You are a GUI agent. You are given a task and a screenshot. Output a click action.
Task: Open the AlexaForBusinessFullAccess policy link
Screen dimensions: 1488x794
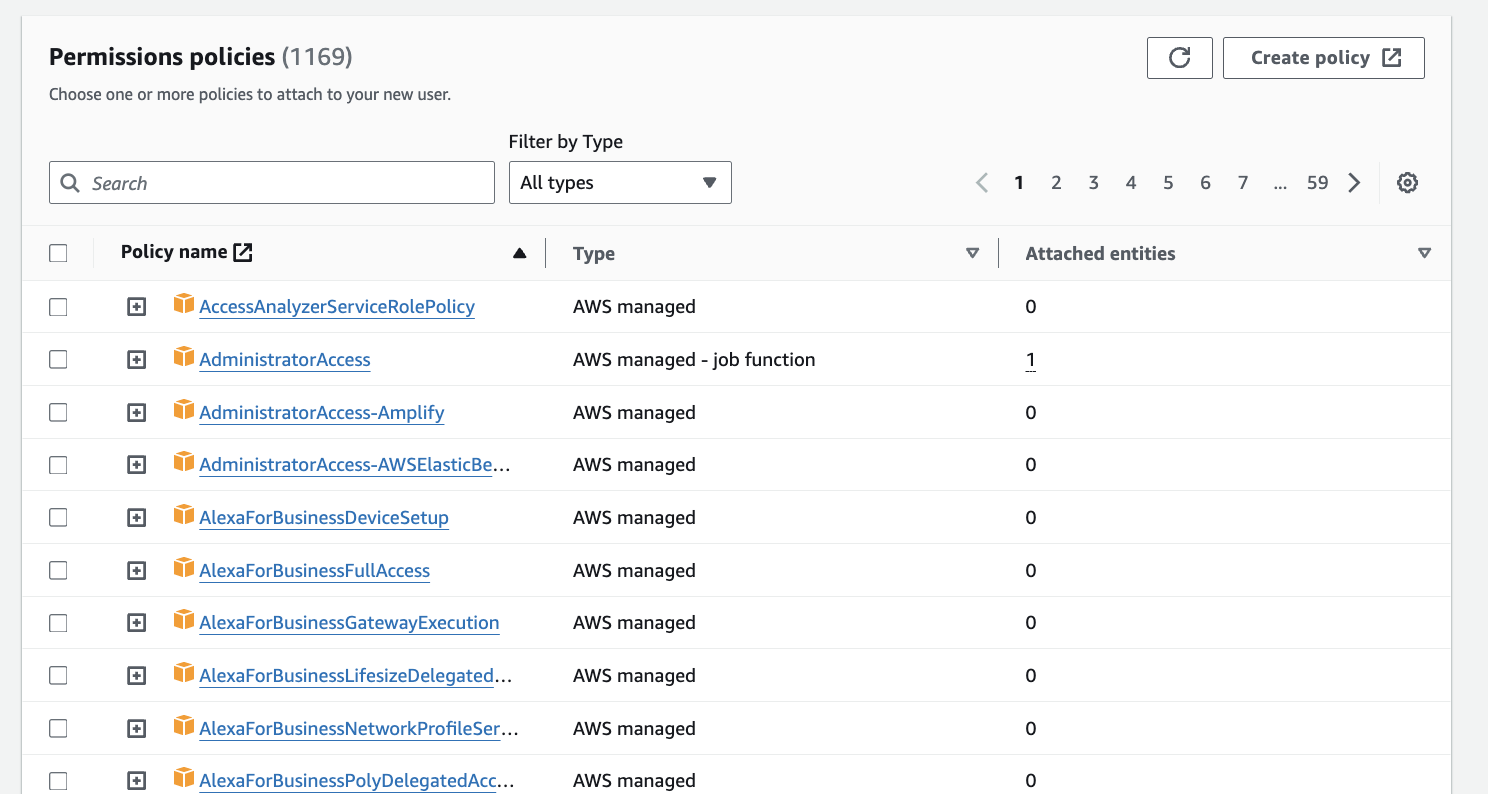(x=315, y=571)
